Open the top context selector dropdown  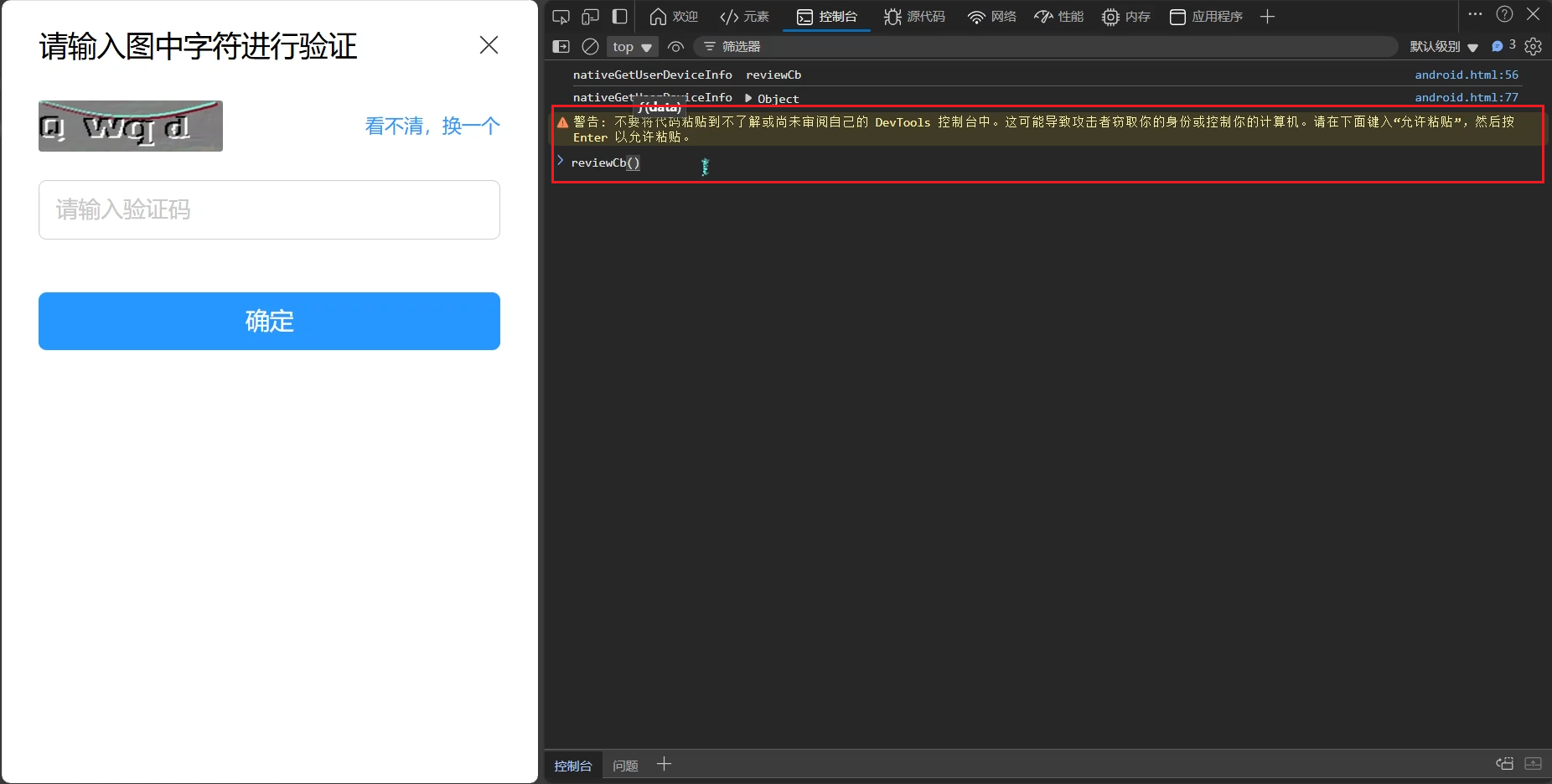[632, 47]
